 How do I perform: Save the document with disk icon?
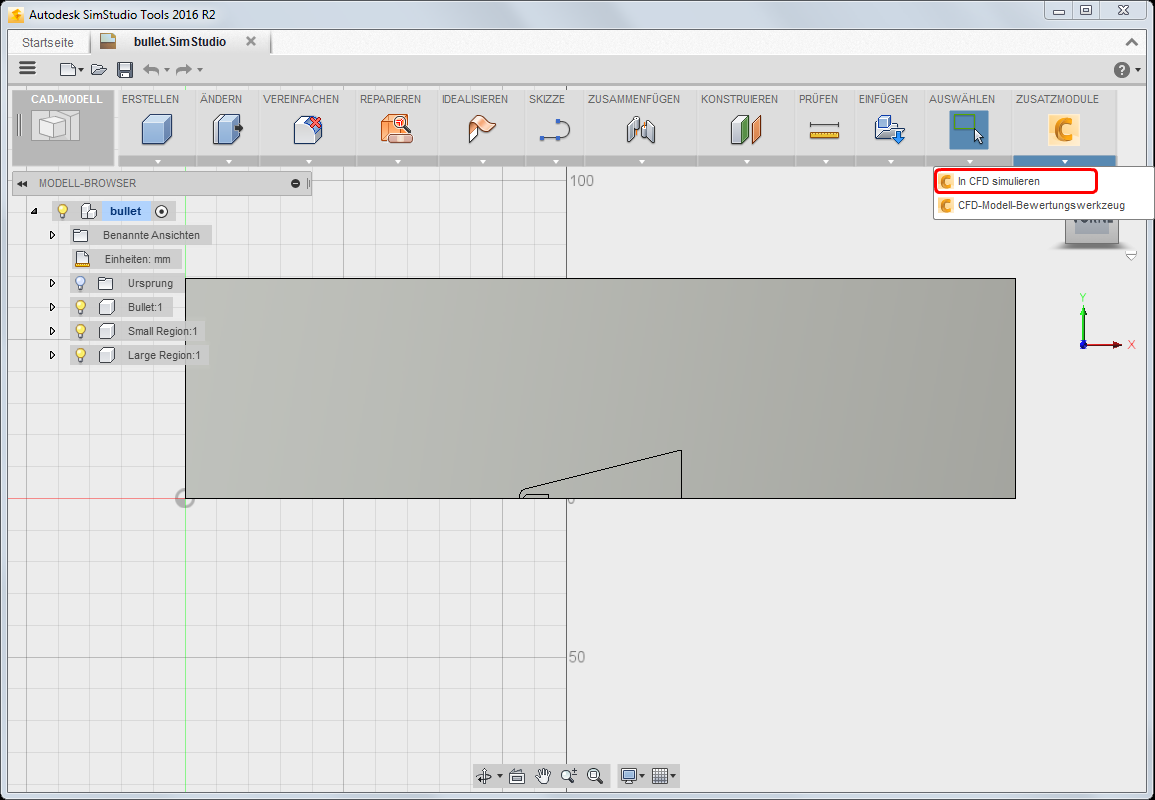[x=125, y=69]
